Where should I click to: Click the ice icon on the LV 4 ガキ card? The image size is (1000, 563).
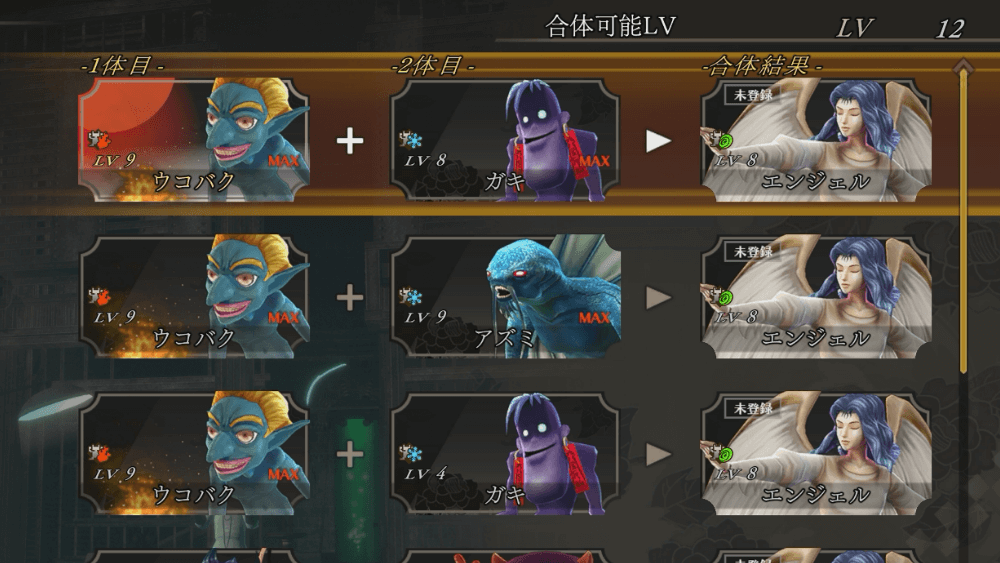pos(411,453)
